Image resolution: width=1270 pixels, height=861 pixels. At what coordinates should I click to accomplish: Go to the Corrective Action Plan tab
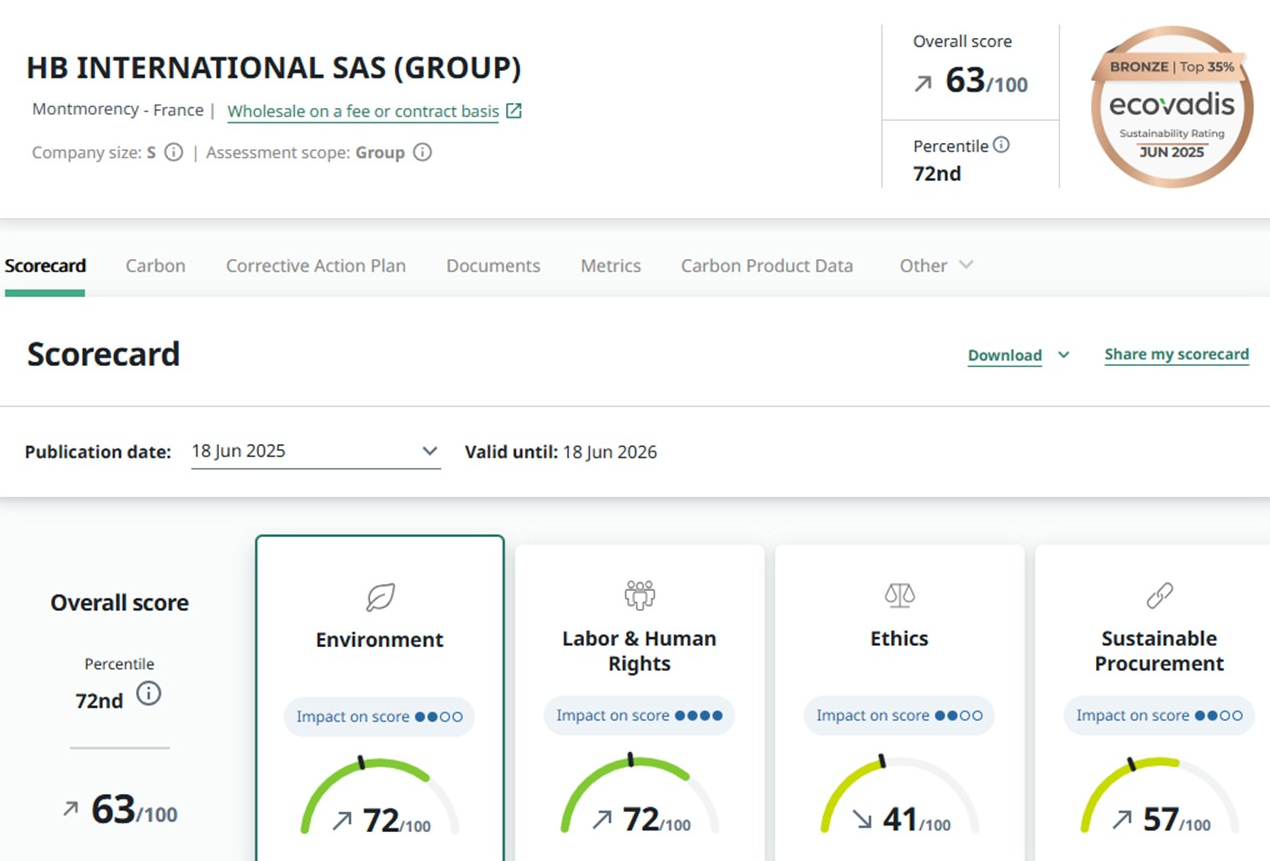[316, 266]
